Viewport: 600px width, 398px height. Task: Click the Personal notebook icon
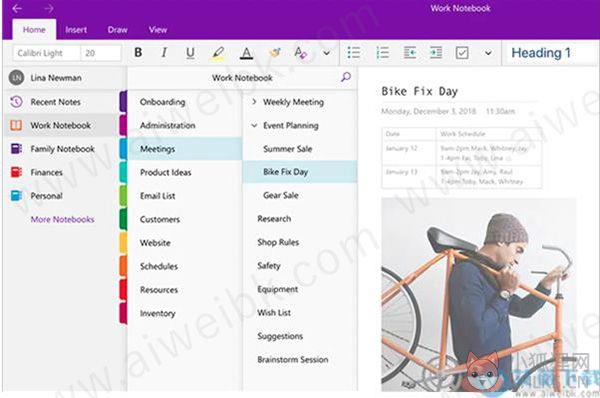point(16,196)
